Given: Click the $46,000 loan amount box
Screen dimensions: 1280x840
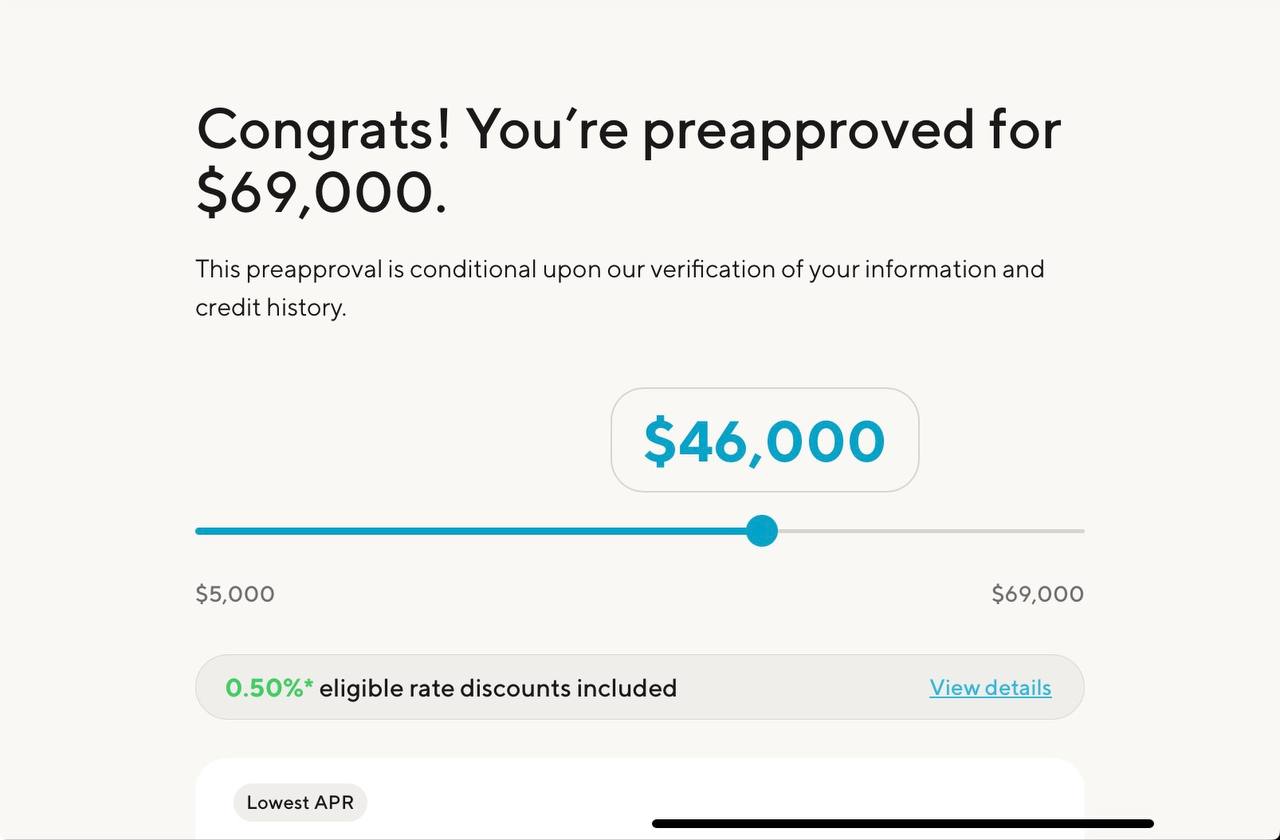Looking at the screenshot, I should click(x=765, y=440).
